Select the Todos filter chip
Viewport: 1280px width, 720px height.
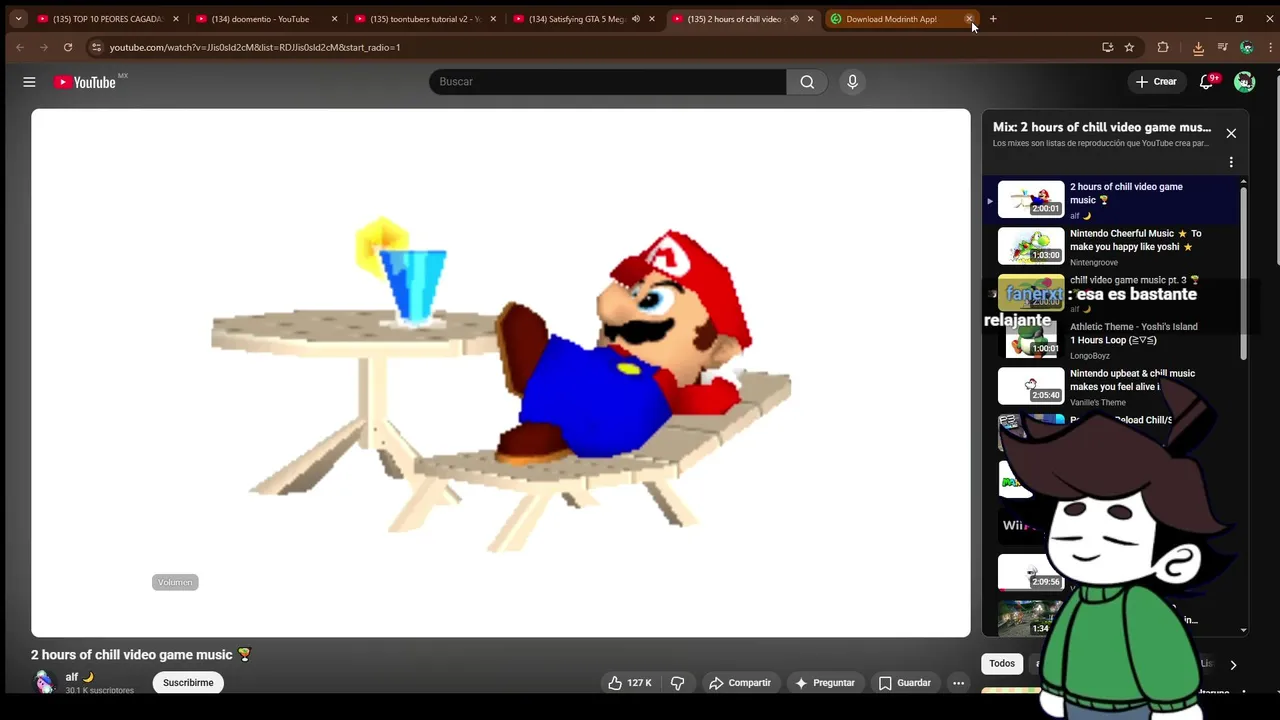tap(1002, 664)
